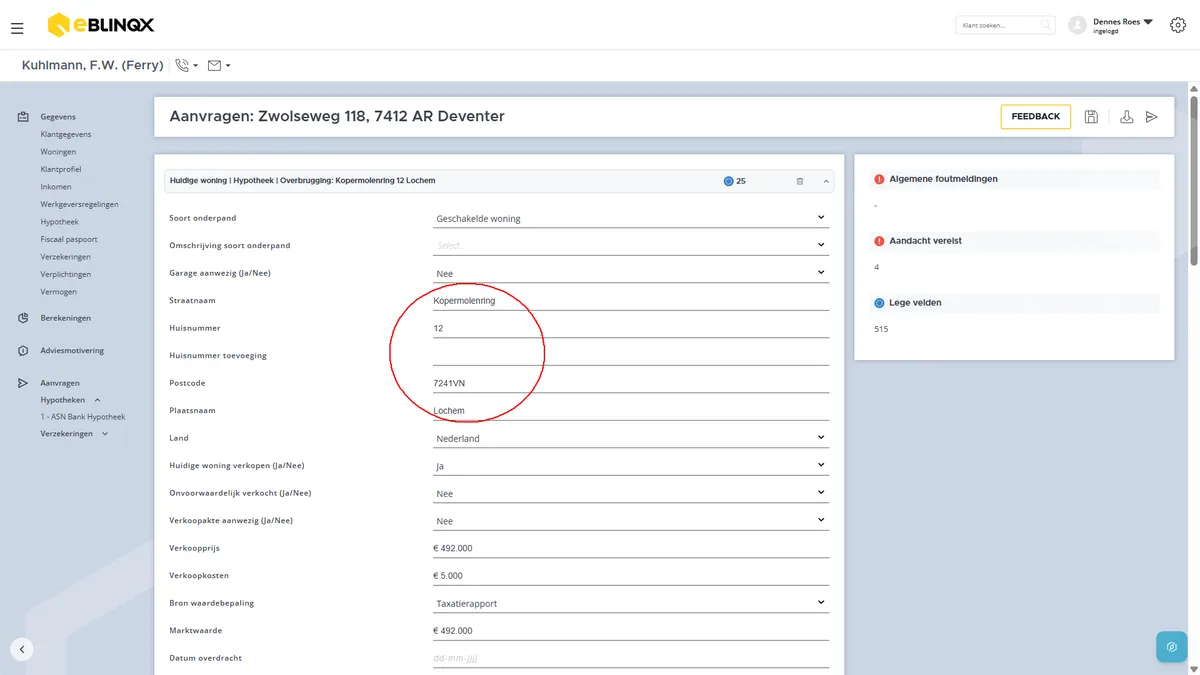Click the blue icon beside Lege velden
The width and height of the screenshot is (1200, 675).
(879, 302)
